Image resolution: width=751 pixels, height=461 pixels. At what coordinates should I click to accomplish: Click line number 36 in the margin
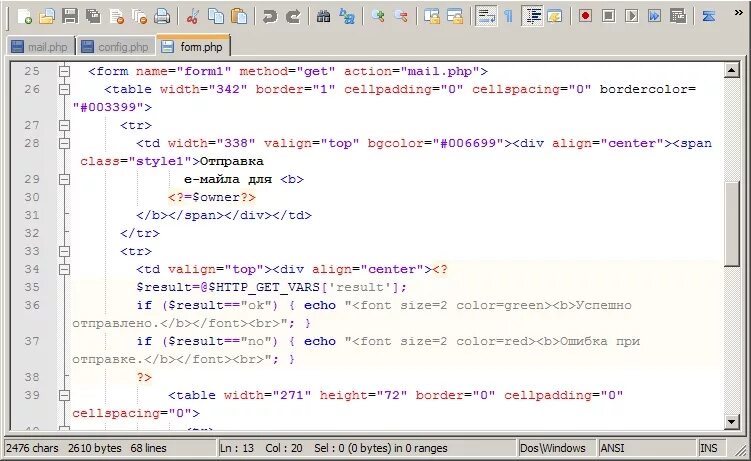tap(32, 305)
